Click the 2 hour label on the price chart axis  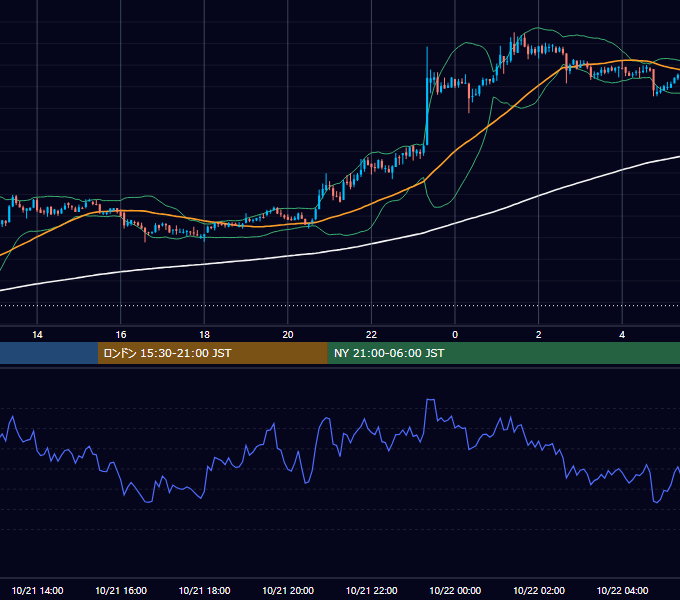539,335
